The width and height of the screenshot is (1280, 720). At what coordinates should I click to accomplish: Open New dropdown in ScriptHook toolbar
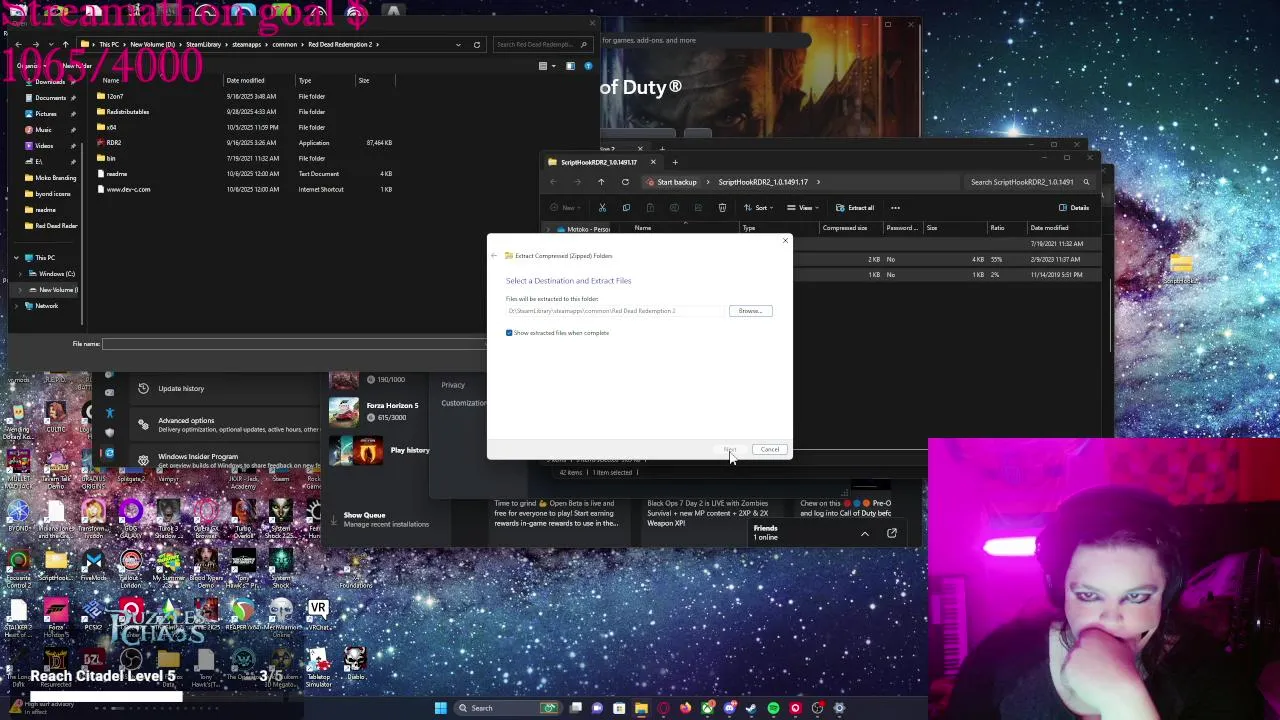(x=567, y=208)
